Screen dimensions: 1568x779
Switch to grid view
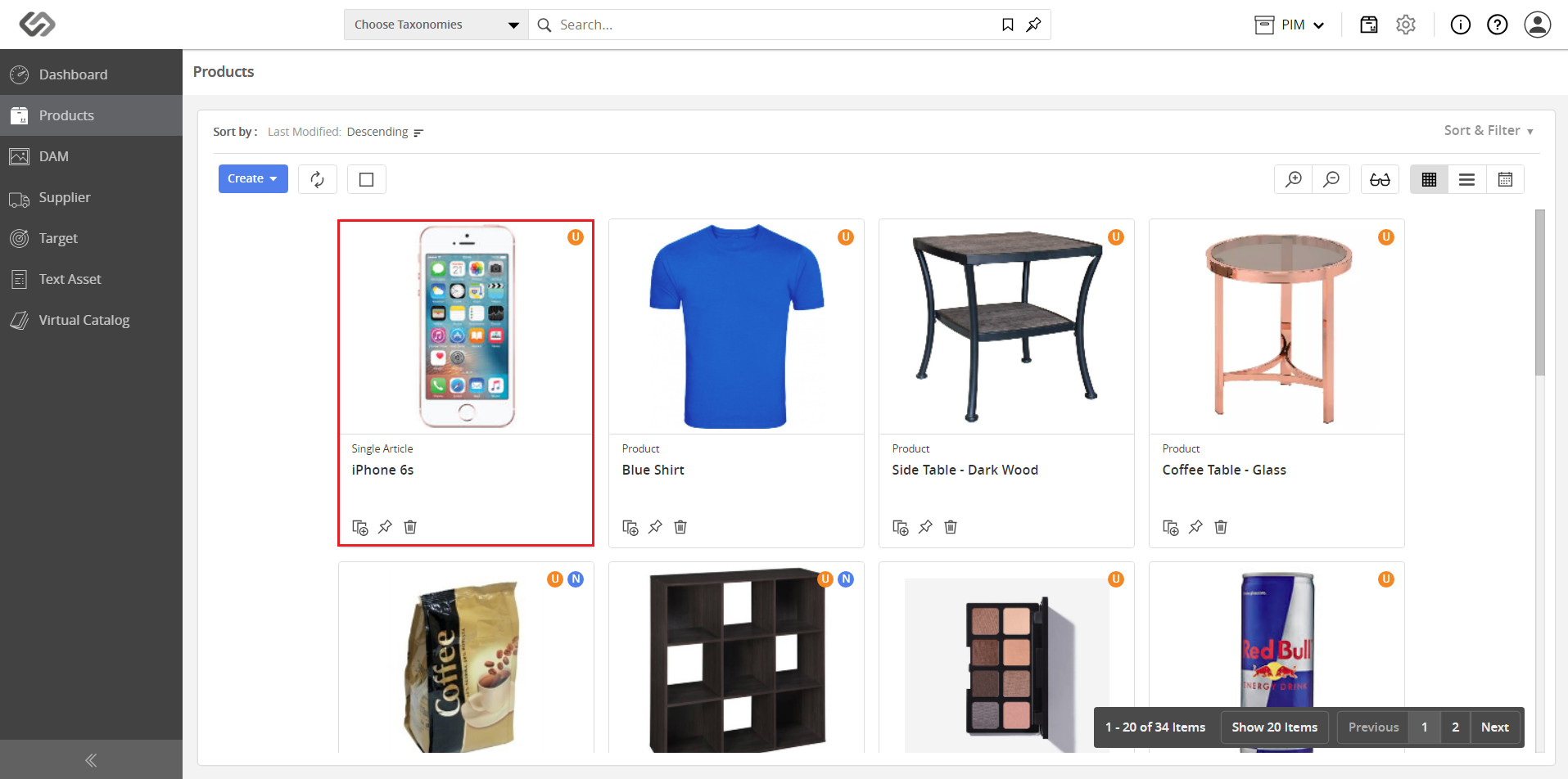[1429, 179]
